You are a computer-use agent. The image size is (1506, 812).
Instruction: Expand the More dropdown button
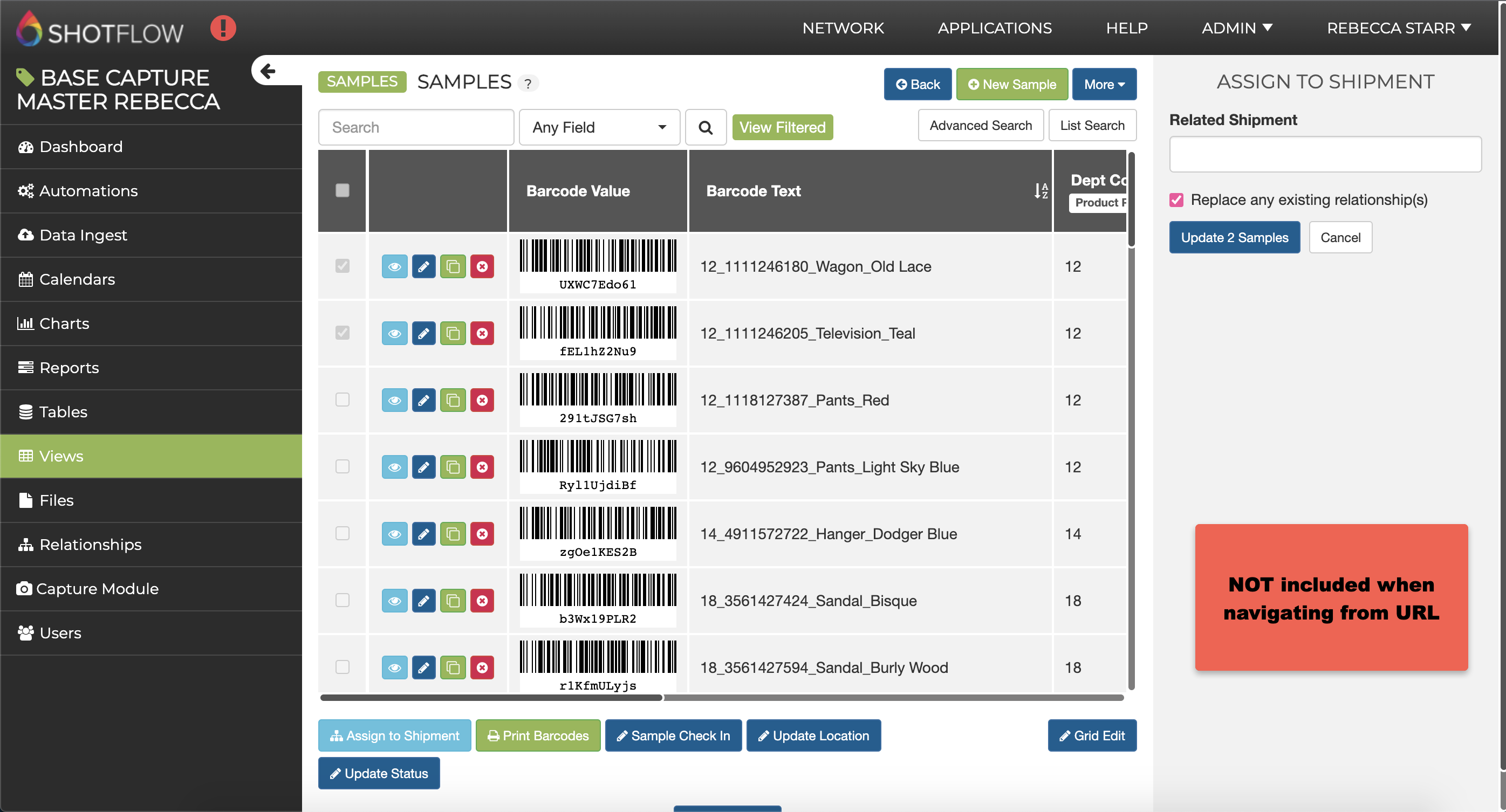(1103, 84)
